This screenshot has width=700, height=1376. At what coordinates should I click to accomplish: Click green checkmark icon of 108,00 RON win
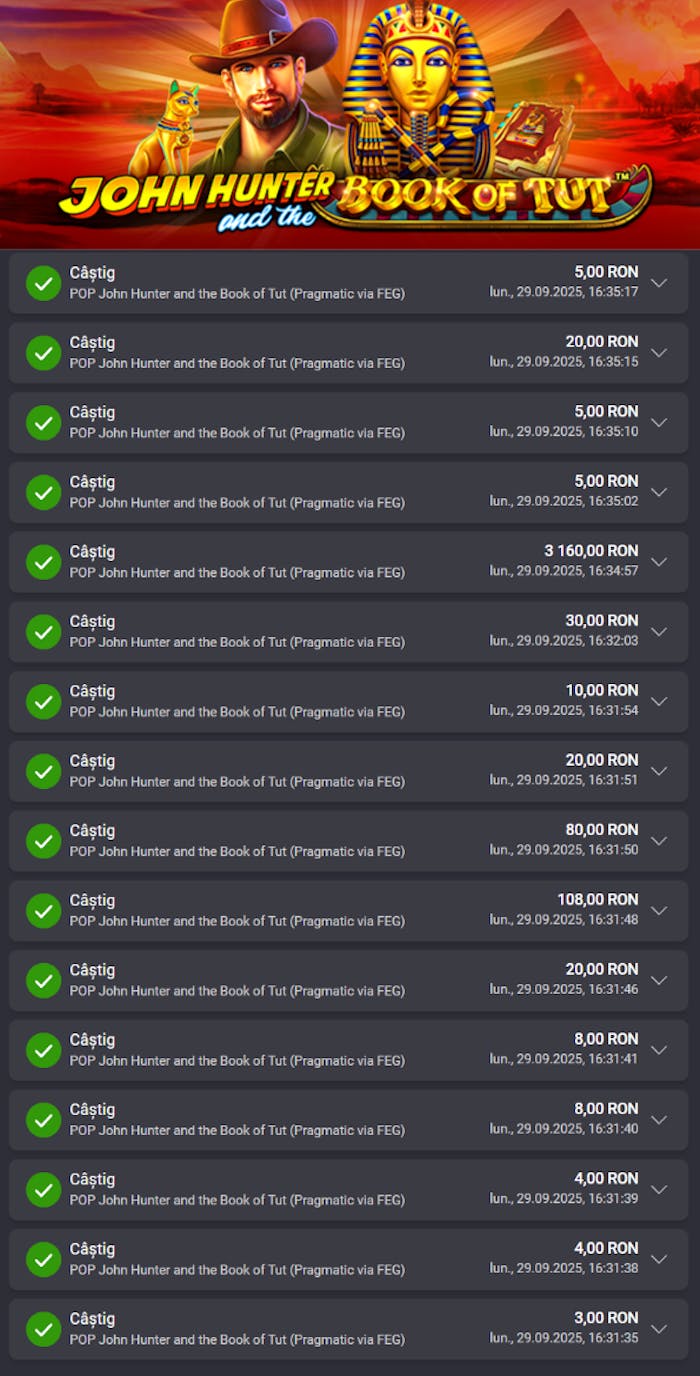(43, 911)
